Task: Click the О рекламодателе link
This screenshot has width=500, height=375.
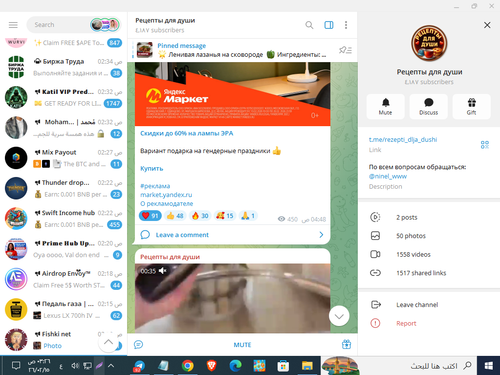Action: (x=166, y=203)
